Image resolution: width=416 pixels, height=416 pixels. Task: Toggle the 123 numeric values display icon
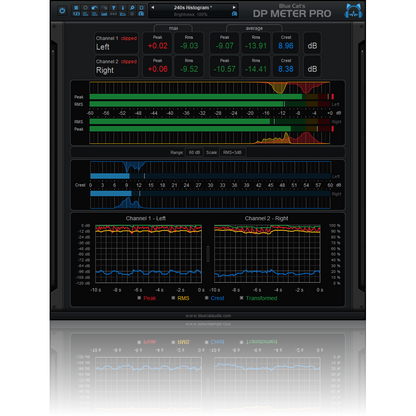pos(76,14)
